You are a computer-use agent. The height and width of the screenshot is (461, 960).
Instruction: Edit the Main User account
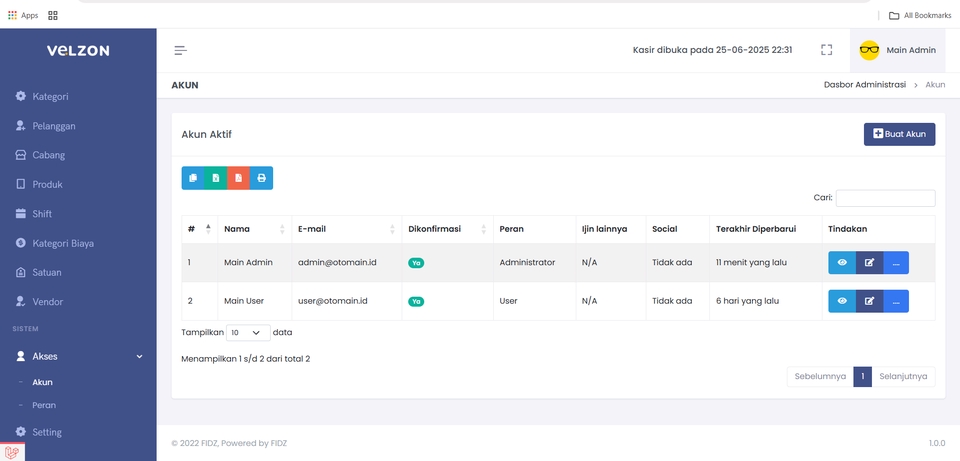click(869, 301)
